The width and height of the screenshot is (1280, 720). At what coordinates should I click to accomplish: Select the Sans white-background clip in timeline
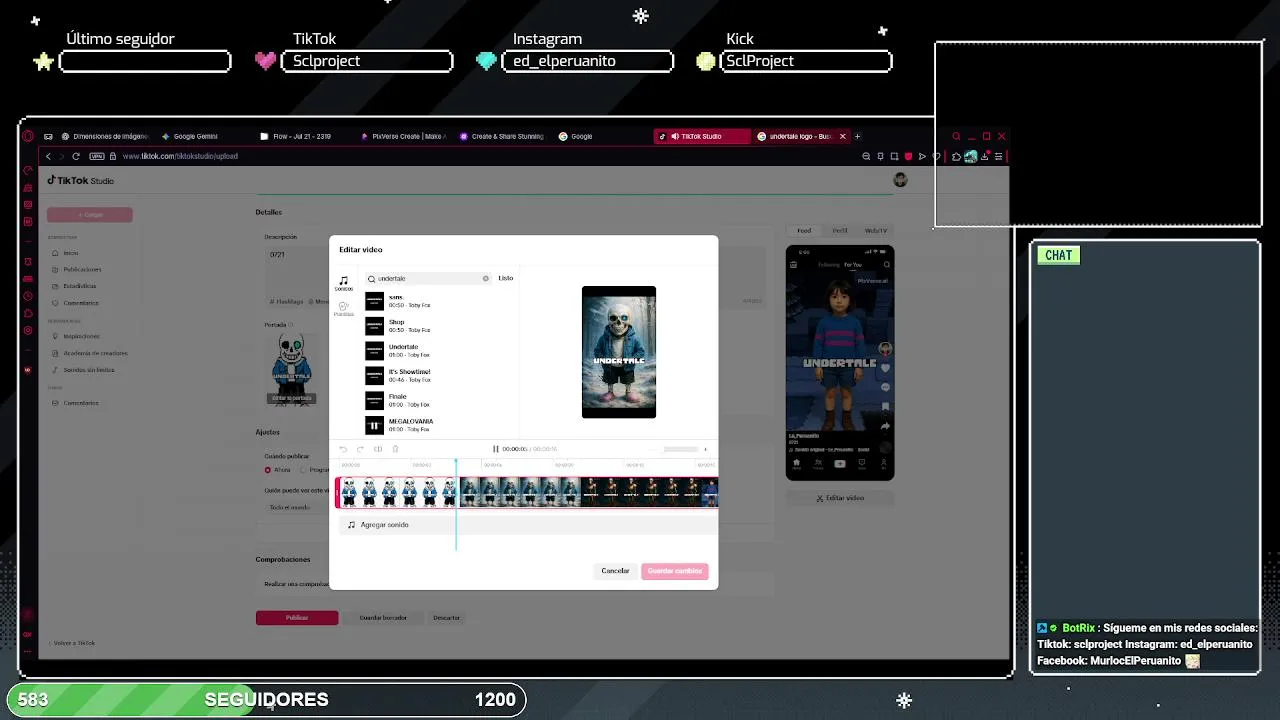[x=398, y=492]
